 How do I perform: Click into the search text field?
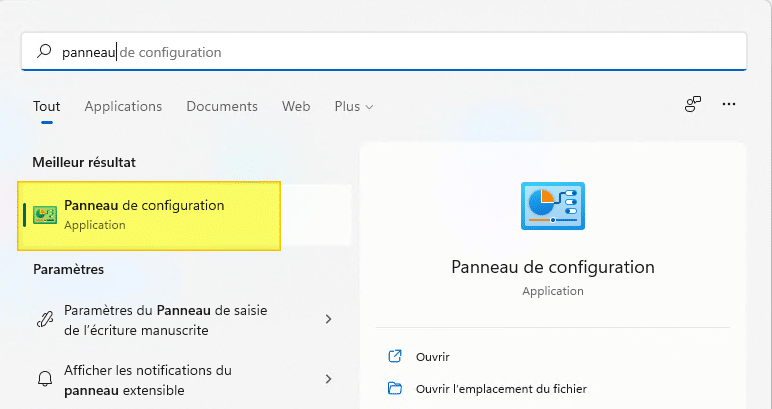(x=400, y=51)
